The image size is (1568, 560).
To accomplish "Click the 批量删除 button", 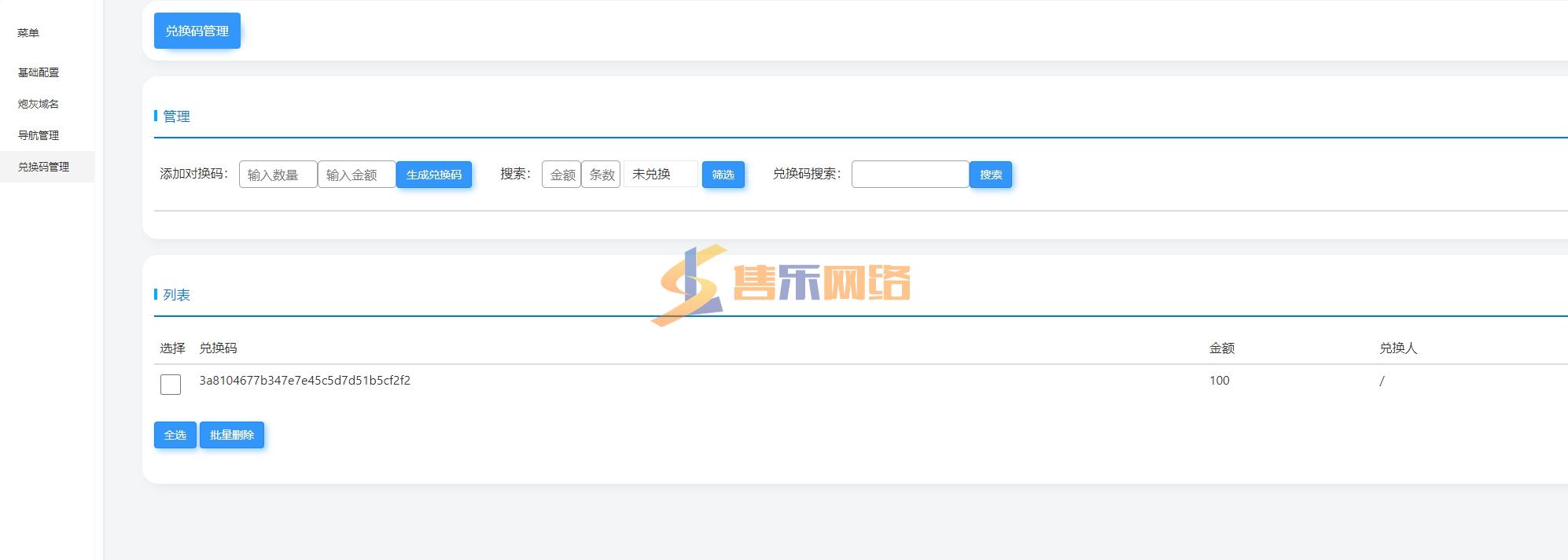I will [232, 435].
